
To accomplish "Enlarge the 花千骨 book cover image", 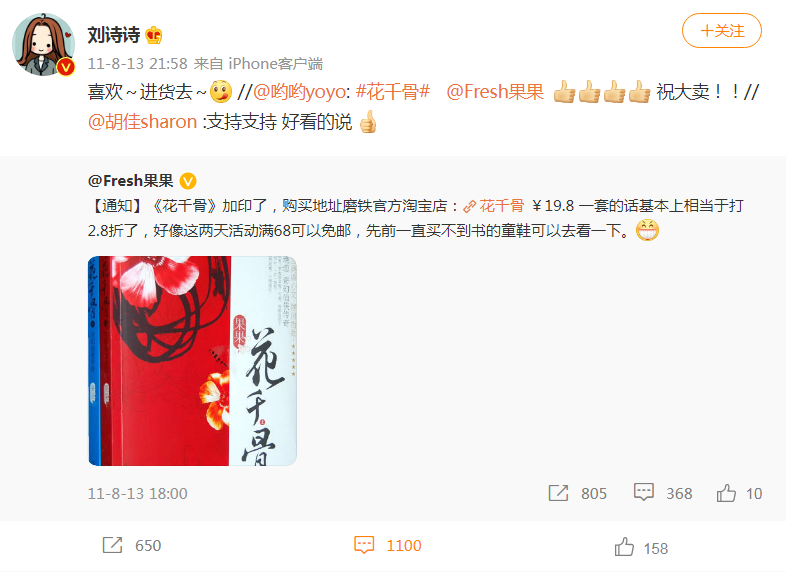I will (x=192, y=361).
